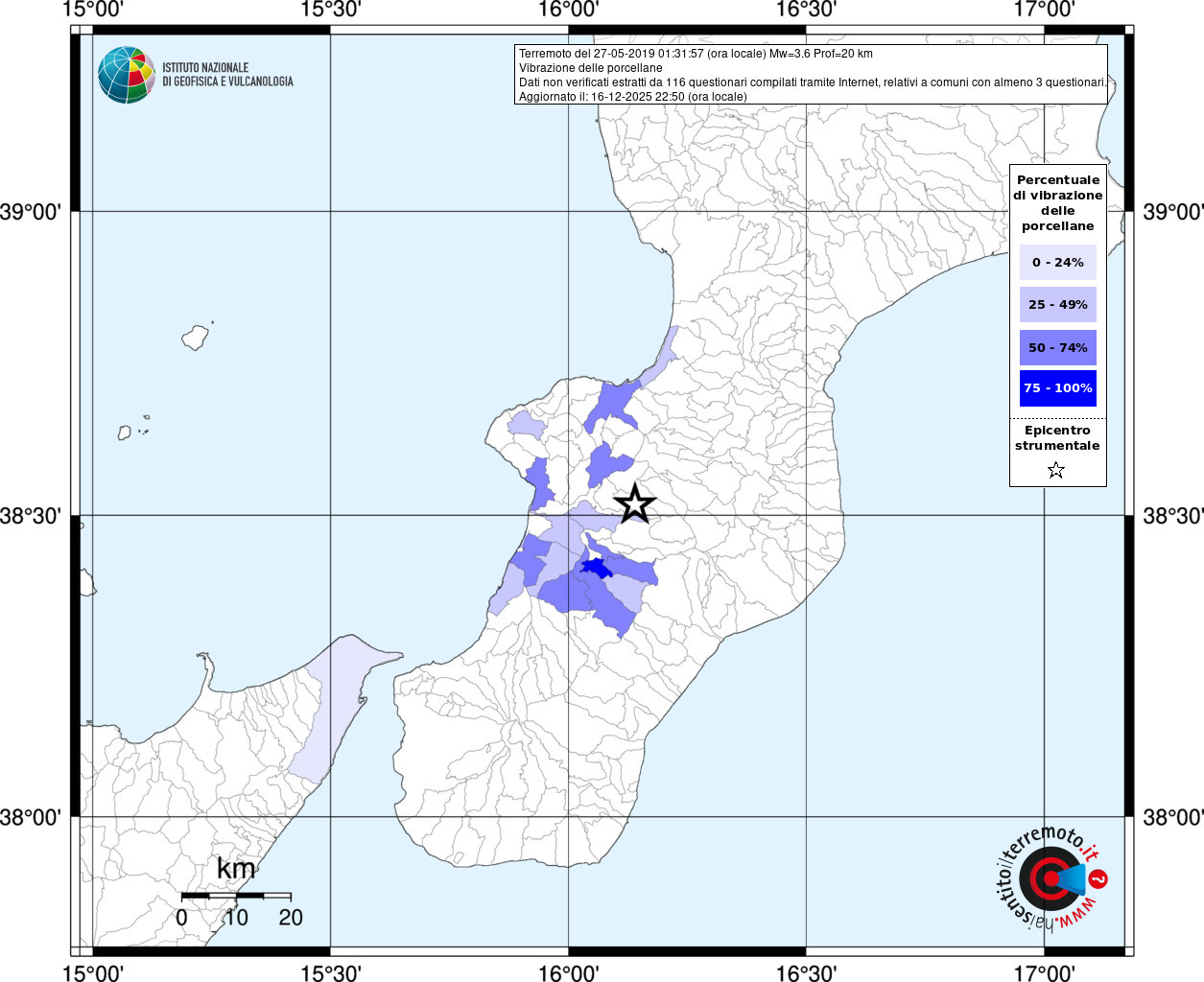
Task: Click the left 38°30' latitude label
Action: pyautogui.click(x=31, y=516)
